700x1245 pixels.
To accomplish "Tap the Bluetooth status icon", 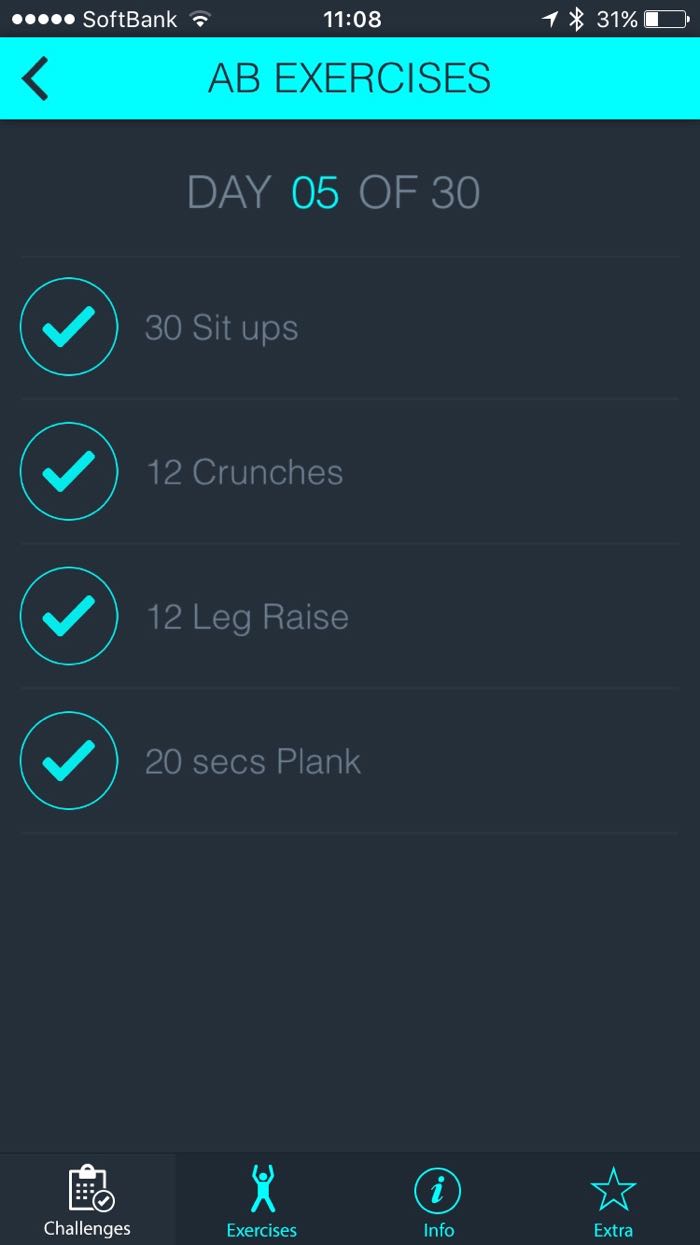I will tap(576, 19).
